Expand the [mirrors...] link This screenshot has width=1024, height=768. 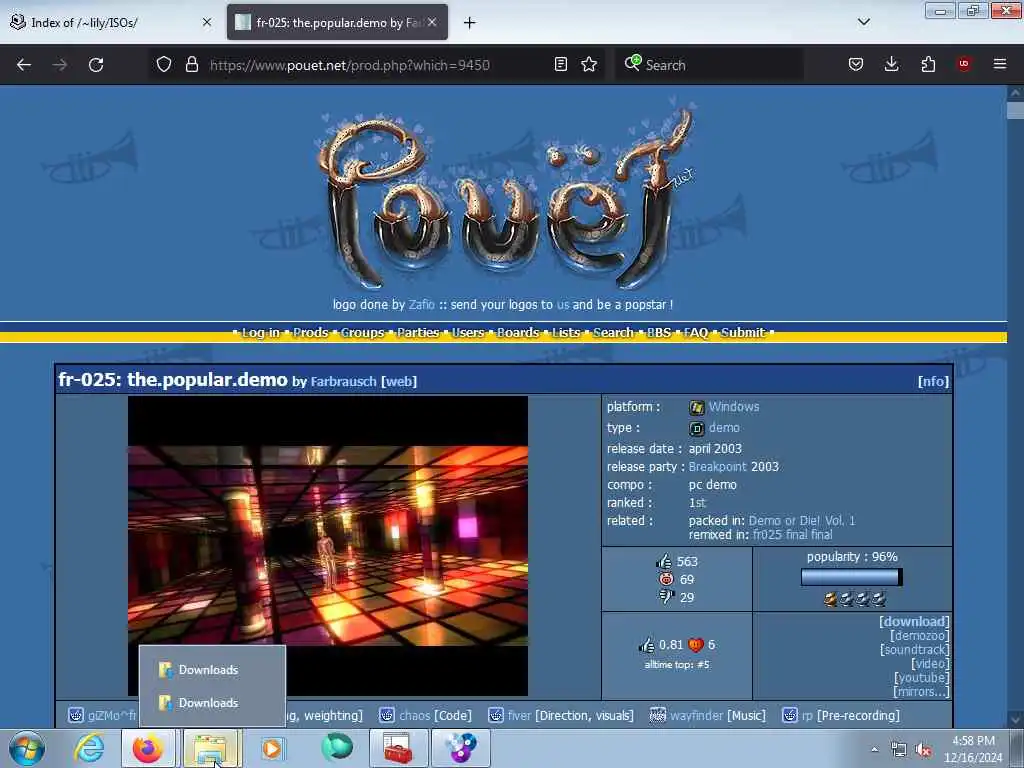(921, 692)
